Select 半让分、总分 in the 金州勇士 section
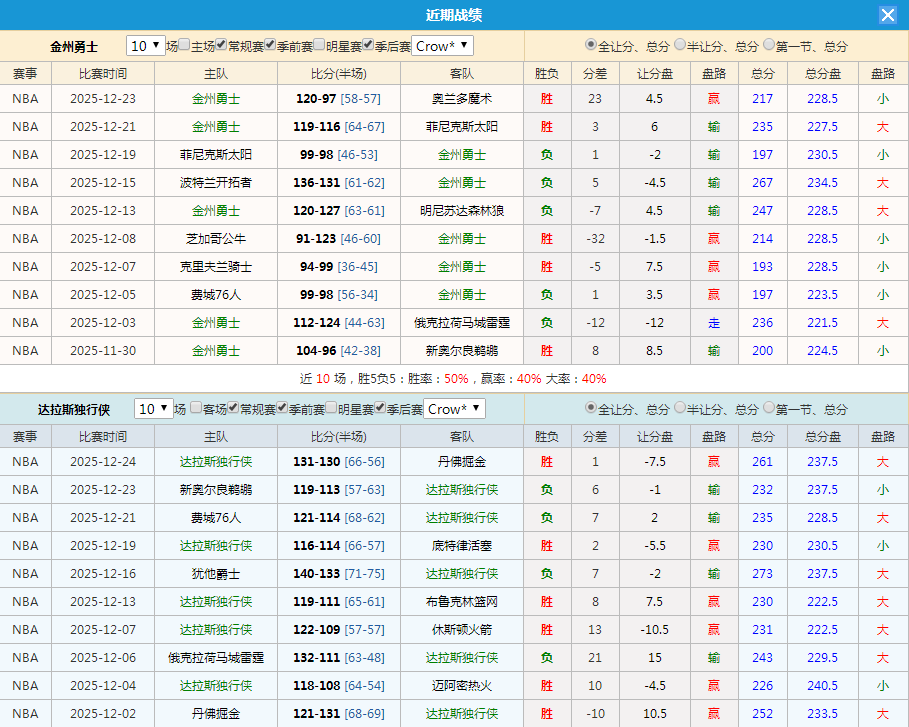The image size is (909, 727). [680, 45]
